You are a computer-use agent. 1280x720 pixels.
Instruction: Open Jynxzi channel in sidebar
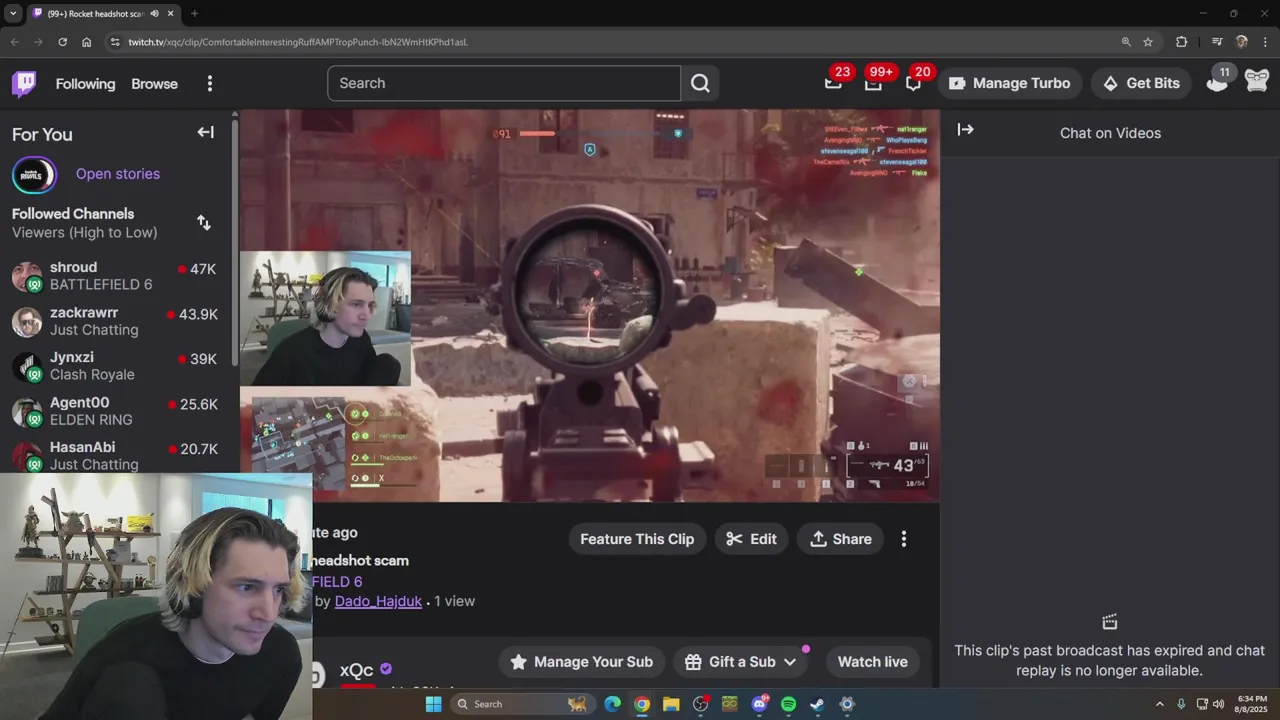114,366
